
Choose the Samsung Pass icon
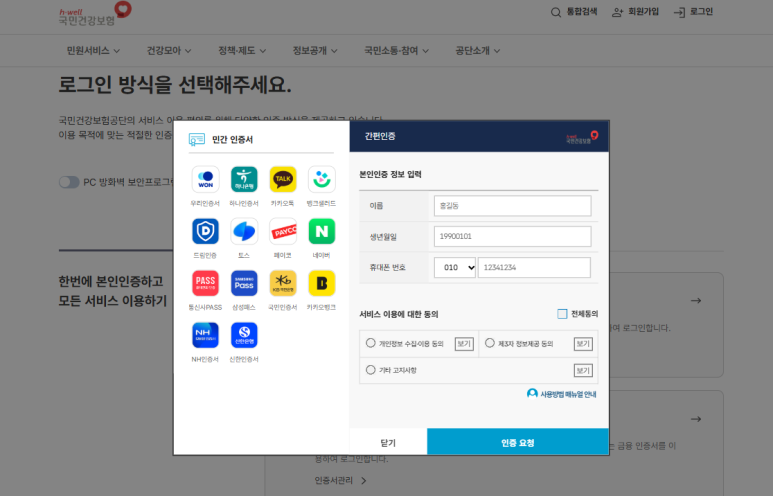click(244, 283)
